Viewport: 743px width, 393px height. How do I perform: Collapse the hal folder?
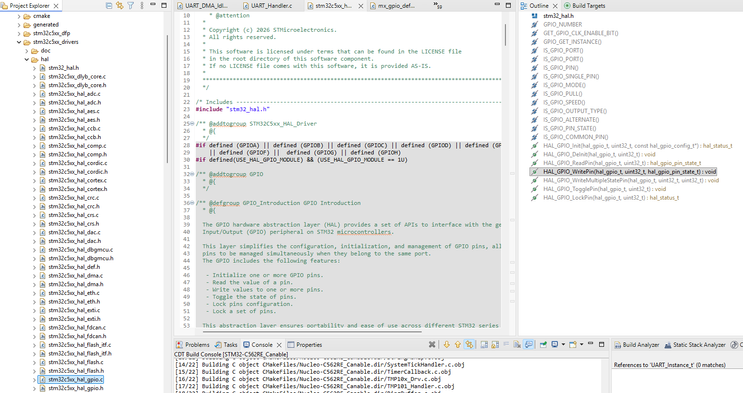tap(27, 59)
